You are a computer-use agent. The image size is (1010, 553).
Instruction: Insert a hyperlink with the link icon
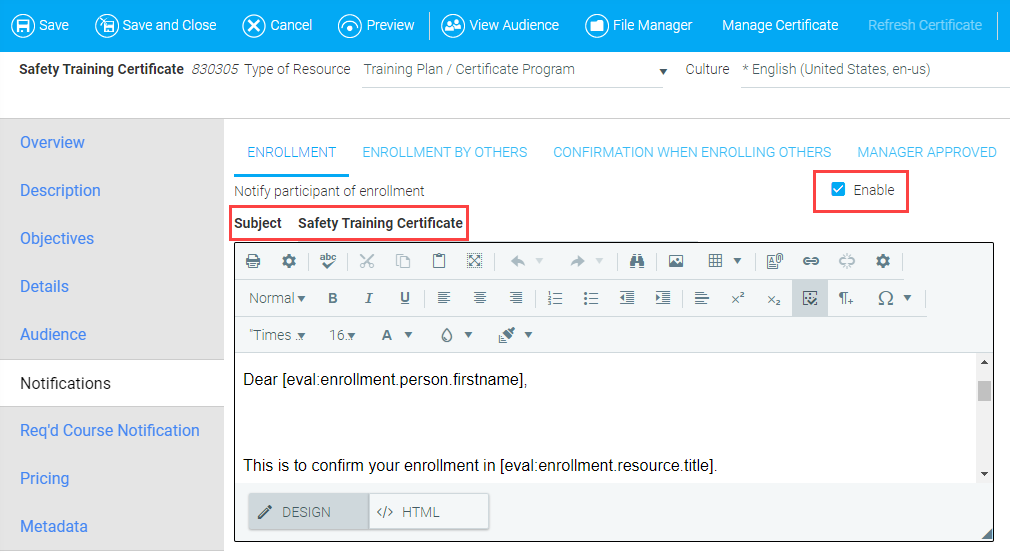pyautogui.click(x=811, y=261)
